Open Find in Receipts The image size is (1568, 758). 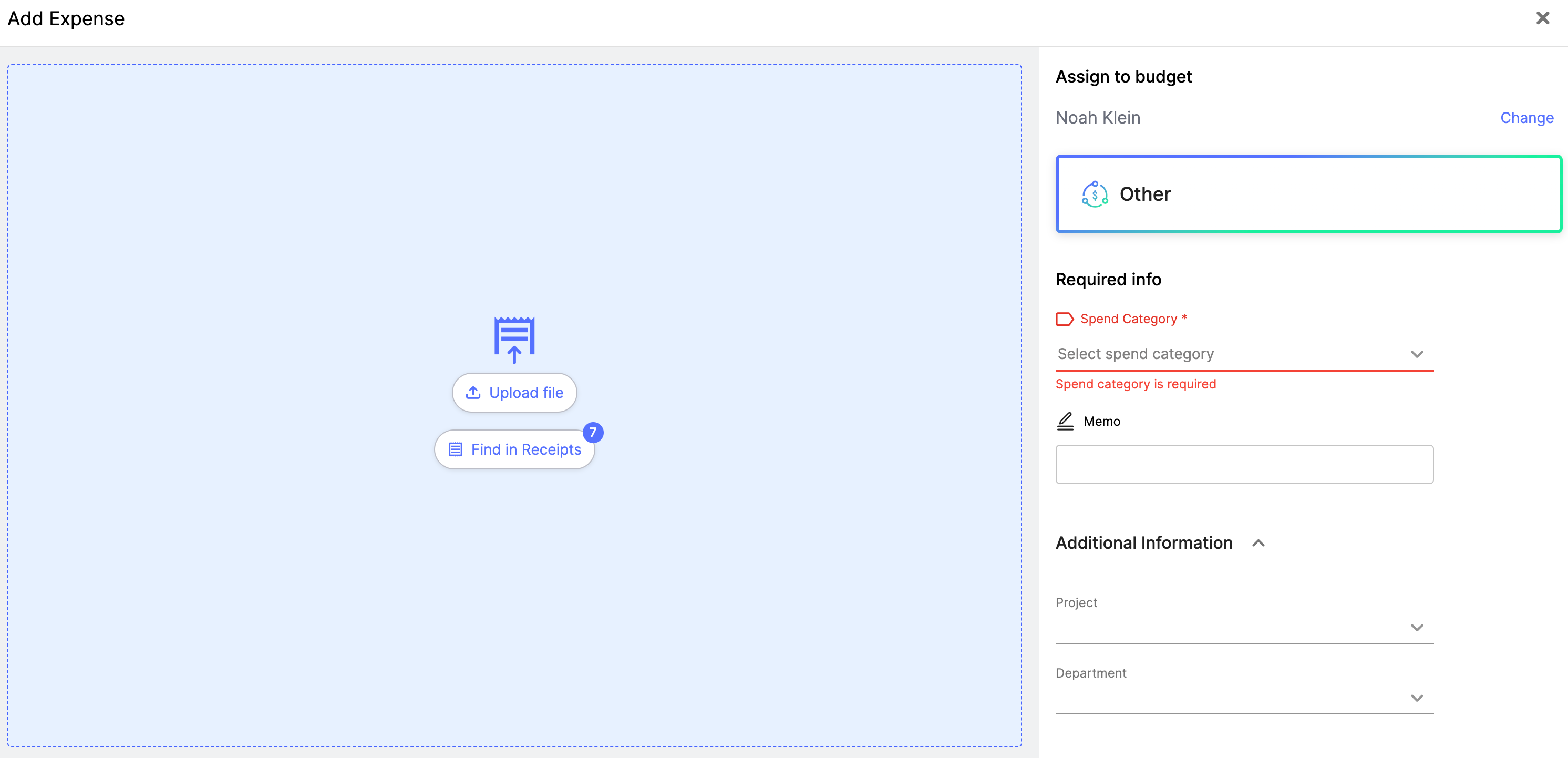pyautogui.click(x=514, y=449)
